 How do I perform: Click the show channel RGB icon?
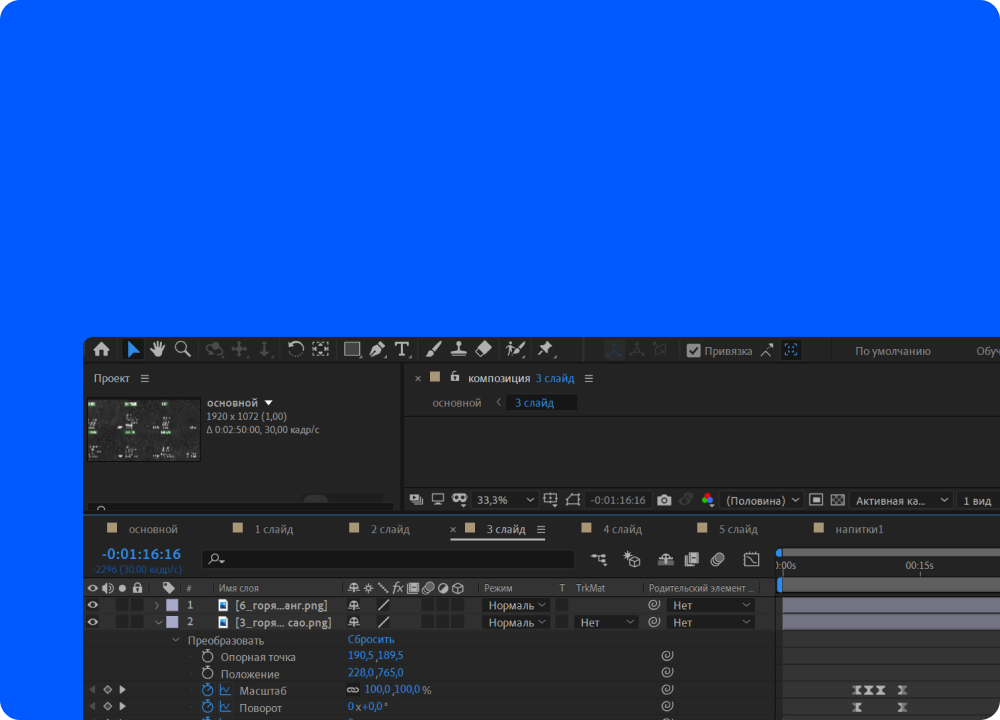point(707,500)
